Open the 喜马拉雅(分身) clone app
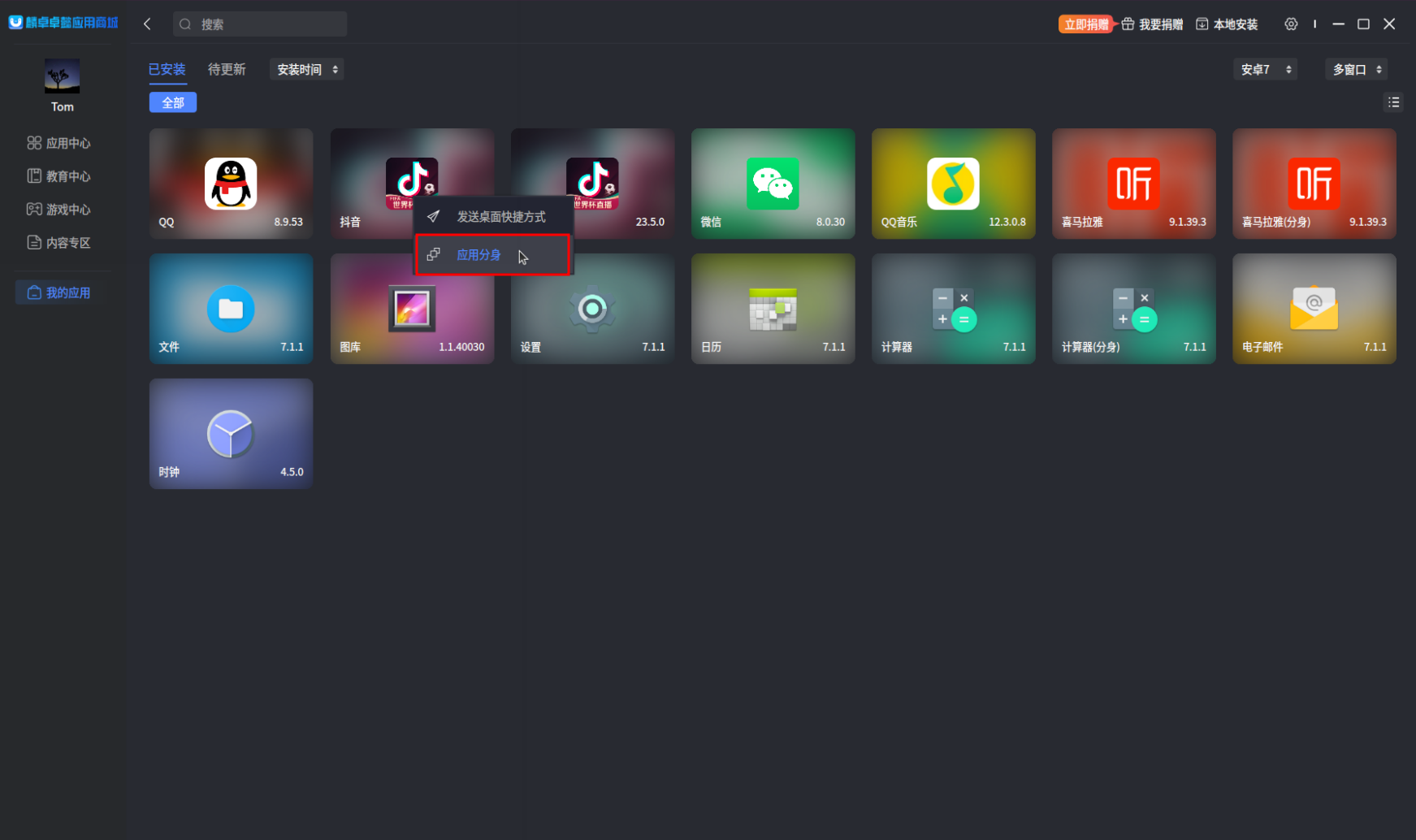The width and height of the screenshot is (1416, 840). 1314,184
